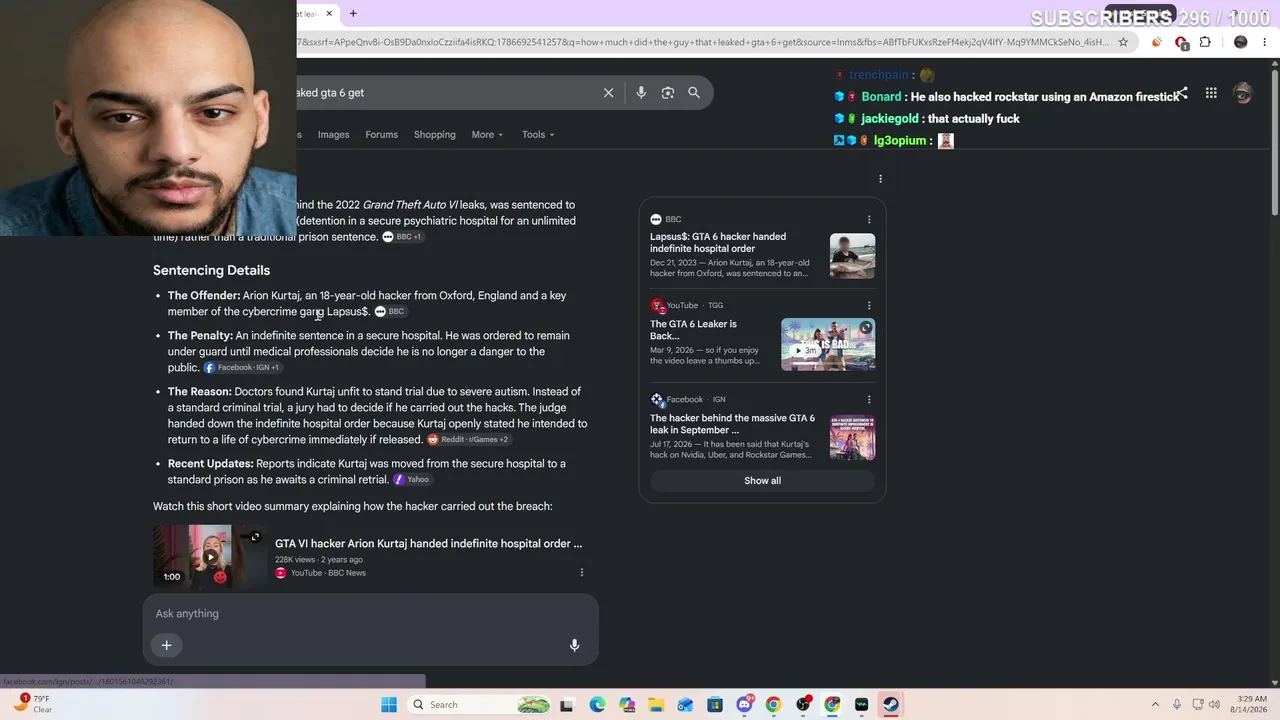Open options for the AI overview sources panel
Screen dimensions: 1280x720
tap(880, 179)
